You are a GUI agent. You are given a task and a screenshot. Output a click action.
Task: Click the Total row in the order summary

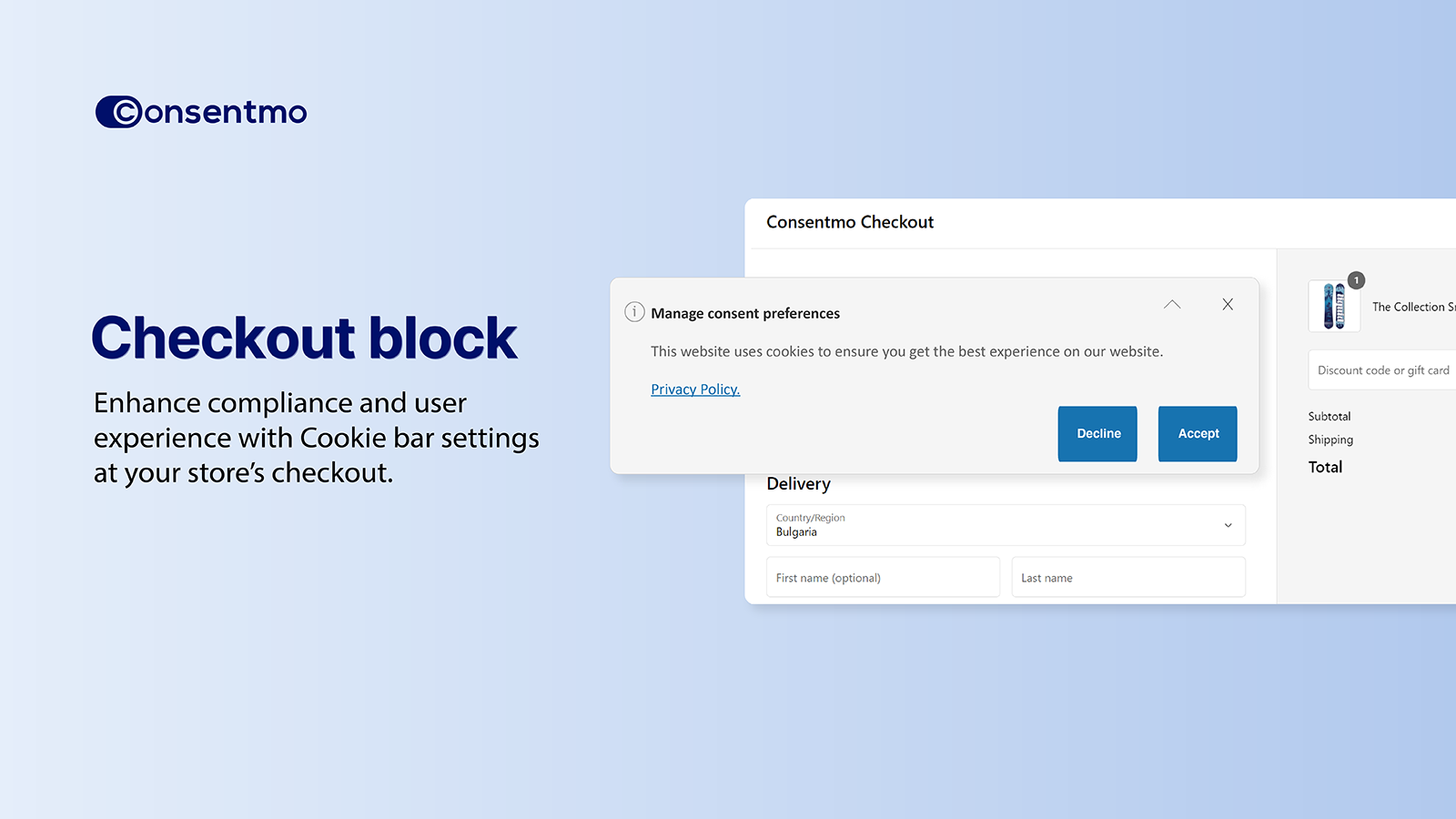coord(1325,467)
